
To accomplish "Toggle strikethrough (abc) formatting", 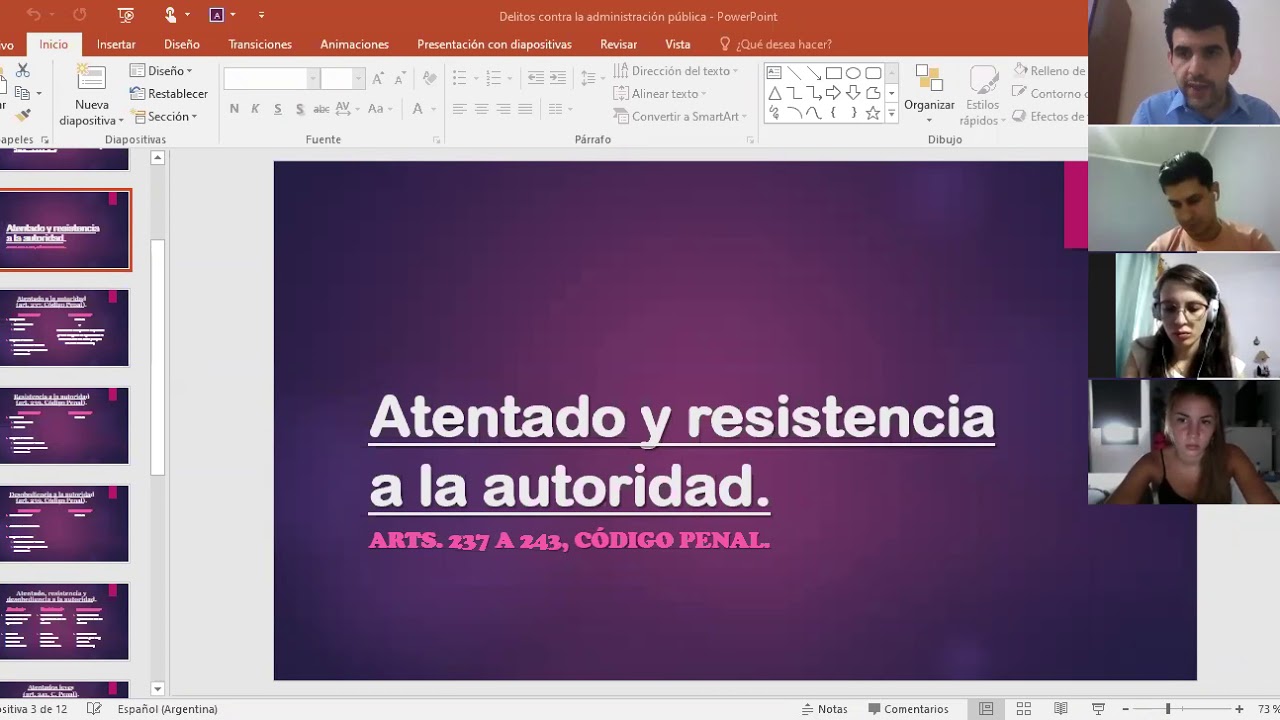I will click(321, 109).
